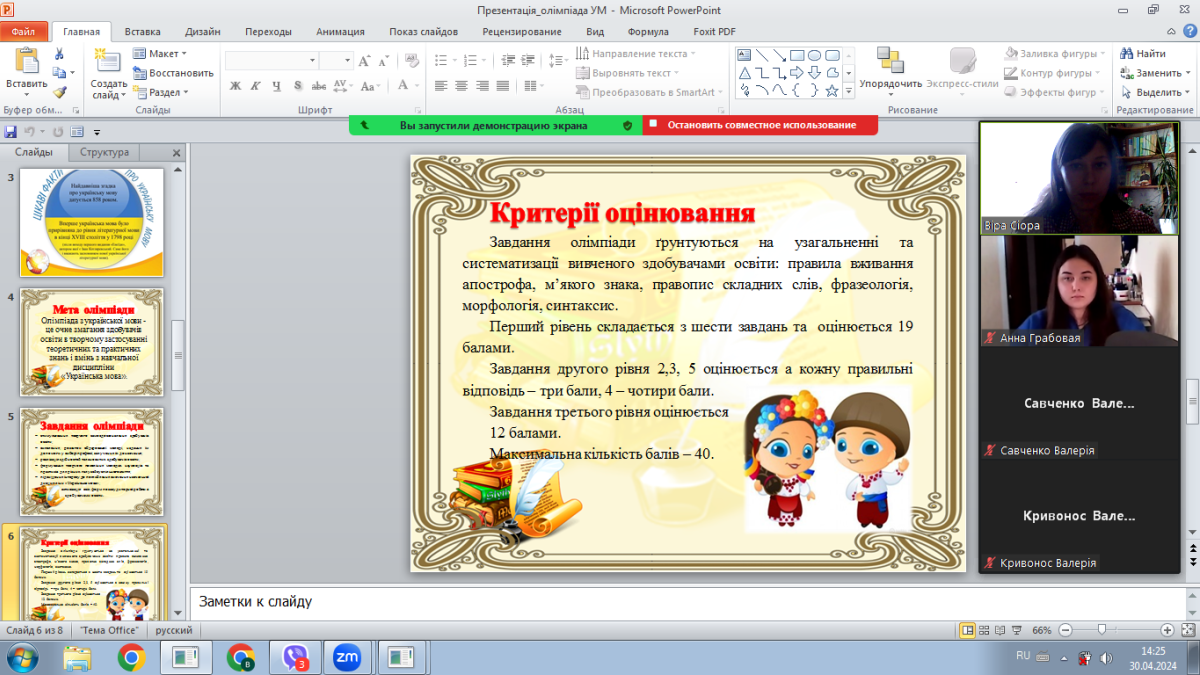Click the zoom slider in status bar

click(x=1102, y=631)
